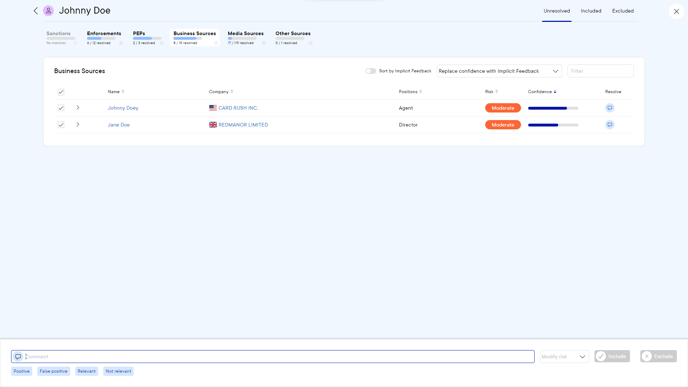The image size is (688, 387).
Task: Open the Enforcements category tab
Action: (x=104, y=38)
